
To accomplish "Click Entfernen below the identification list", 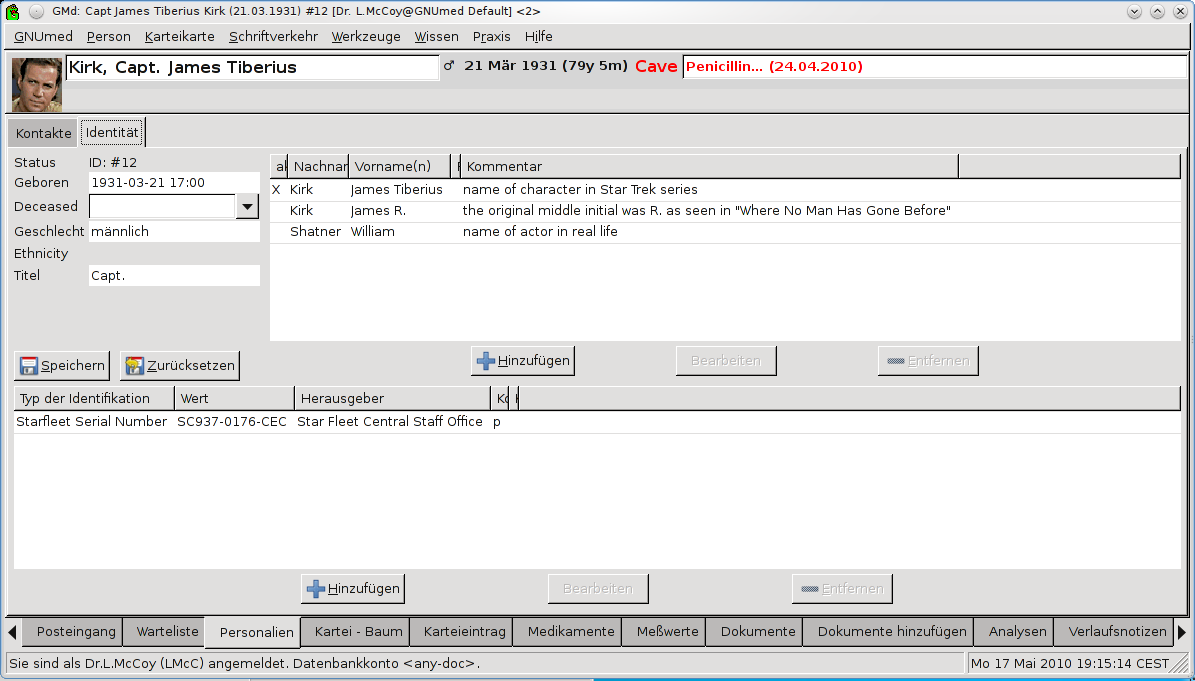I will click(842, 589).
